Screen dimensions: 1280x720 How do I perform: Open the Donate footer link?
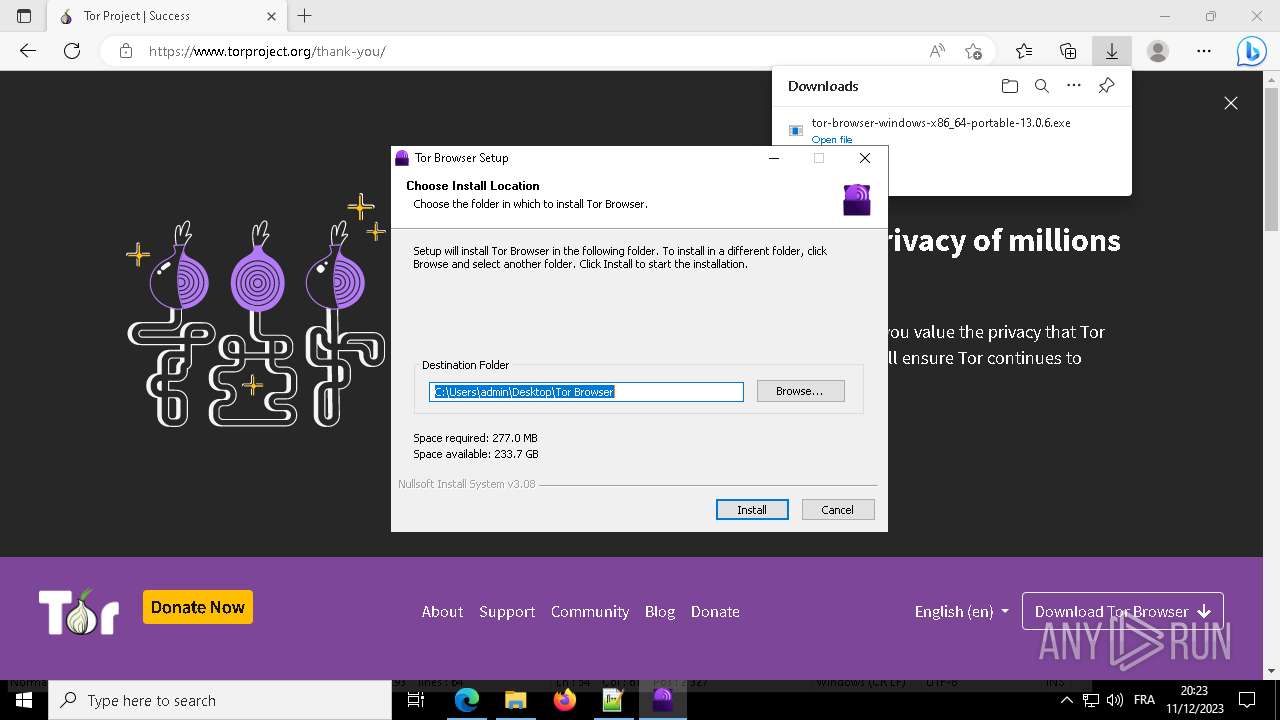pyautogui.click(x=715, y=612)
